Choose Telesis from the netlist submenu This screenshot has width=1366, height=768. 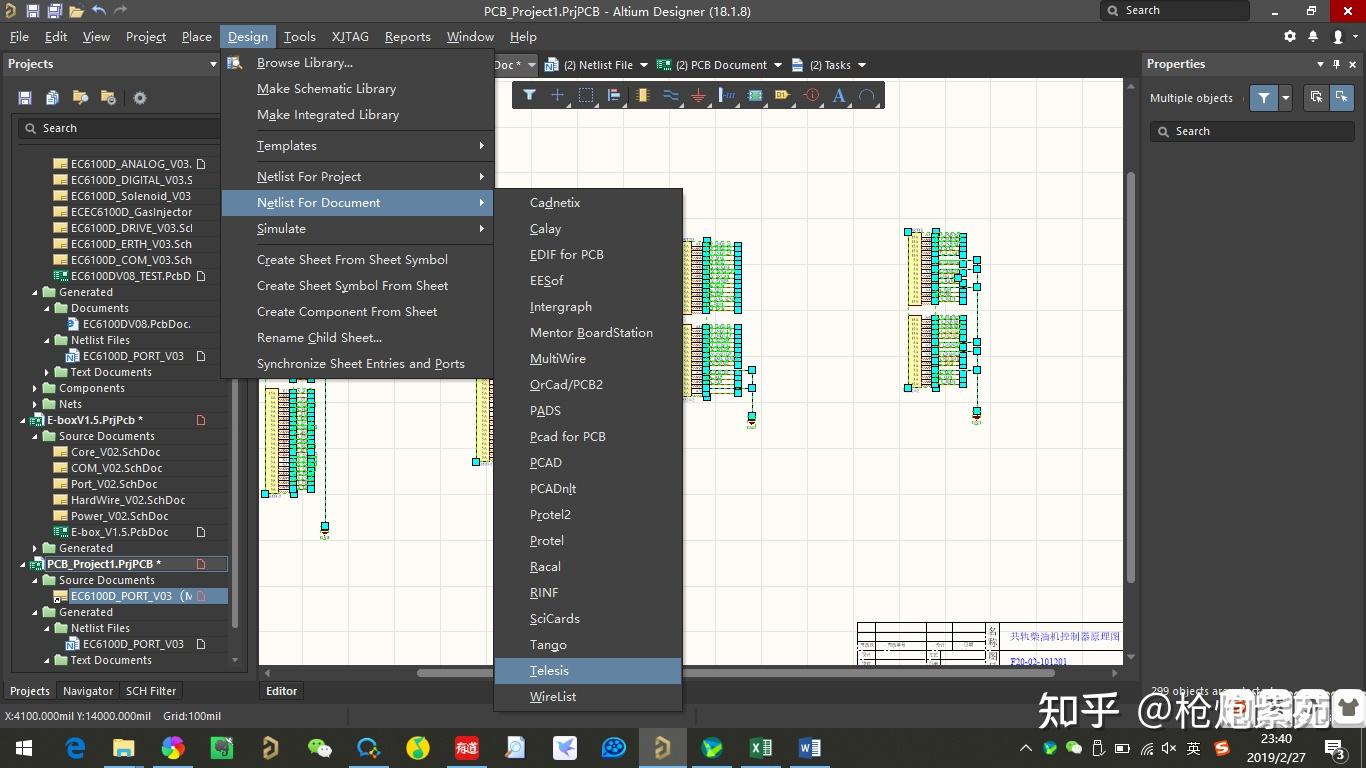coord(549,671)
